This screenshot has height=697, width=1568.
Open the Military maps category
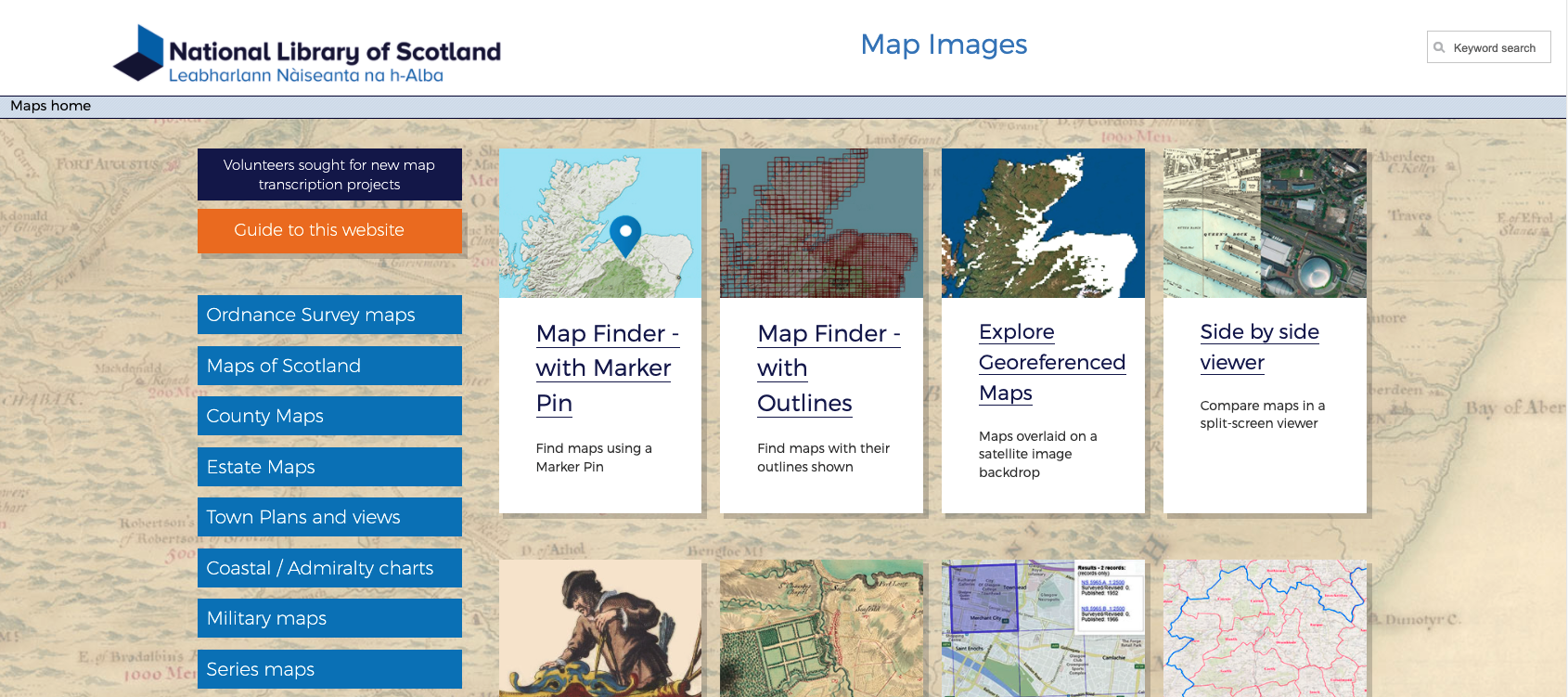pyautogui.click(x=329, y=618)
